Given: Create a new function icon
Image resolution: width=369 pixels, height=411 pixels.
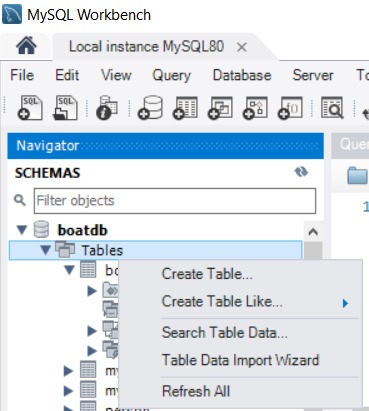Looking at the screenshot, I should coord(290,107).
